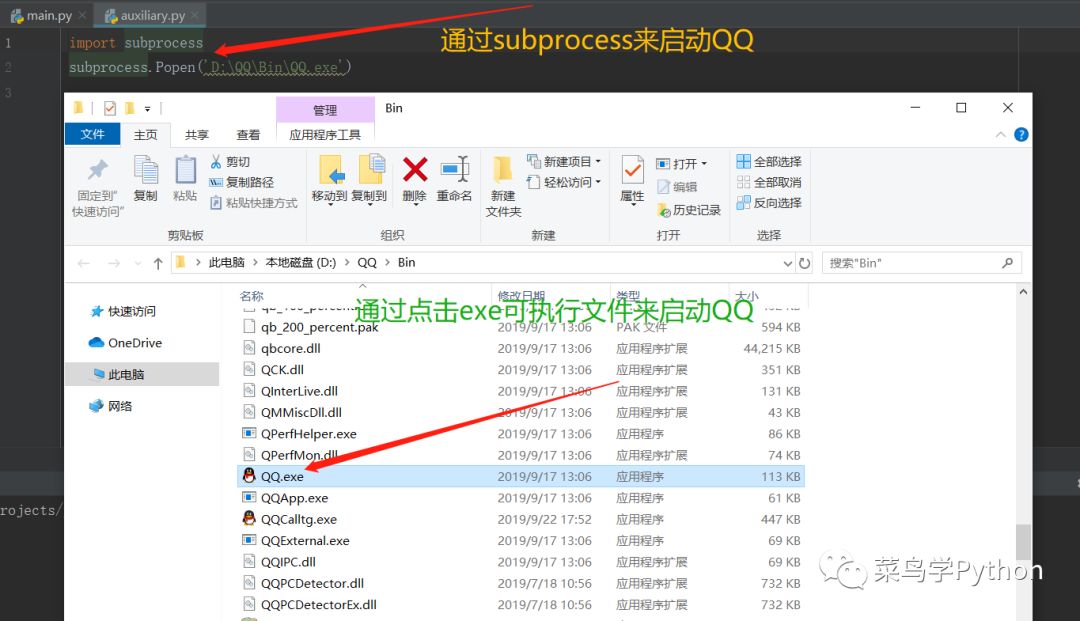Open the quick access toolbar customize dropdown
1080x621 pixels.
[147, 109]
